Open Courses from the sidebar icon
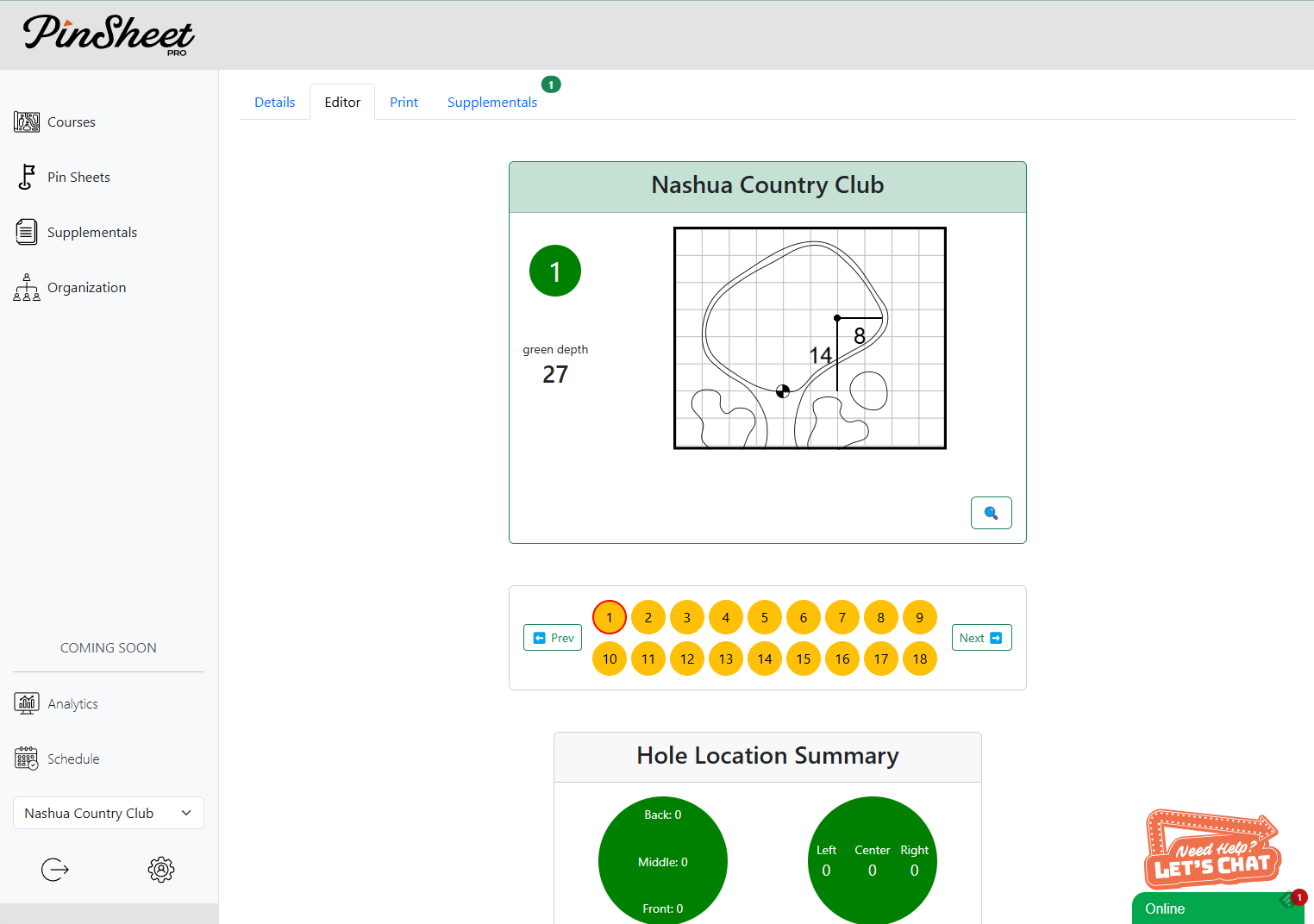This screenshot has height=924, width=1314. (27, 122)
